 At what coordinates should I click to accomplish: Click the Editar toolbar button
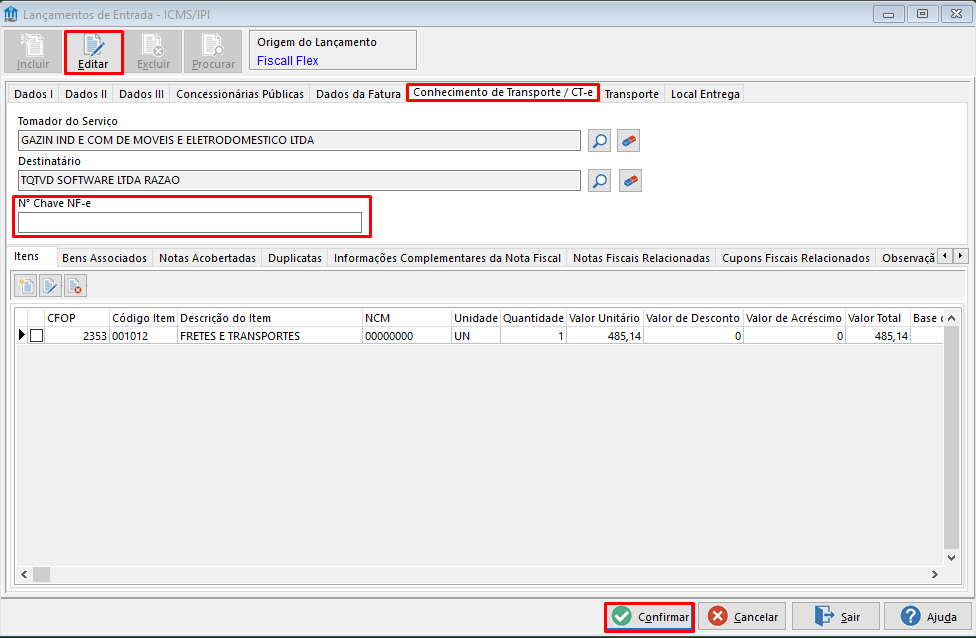[x=93, y=52]
